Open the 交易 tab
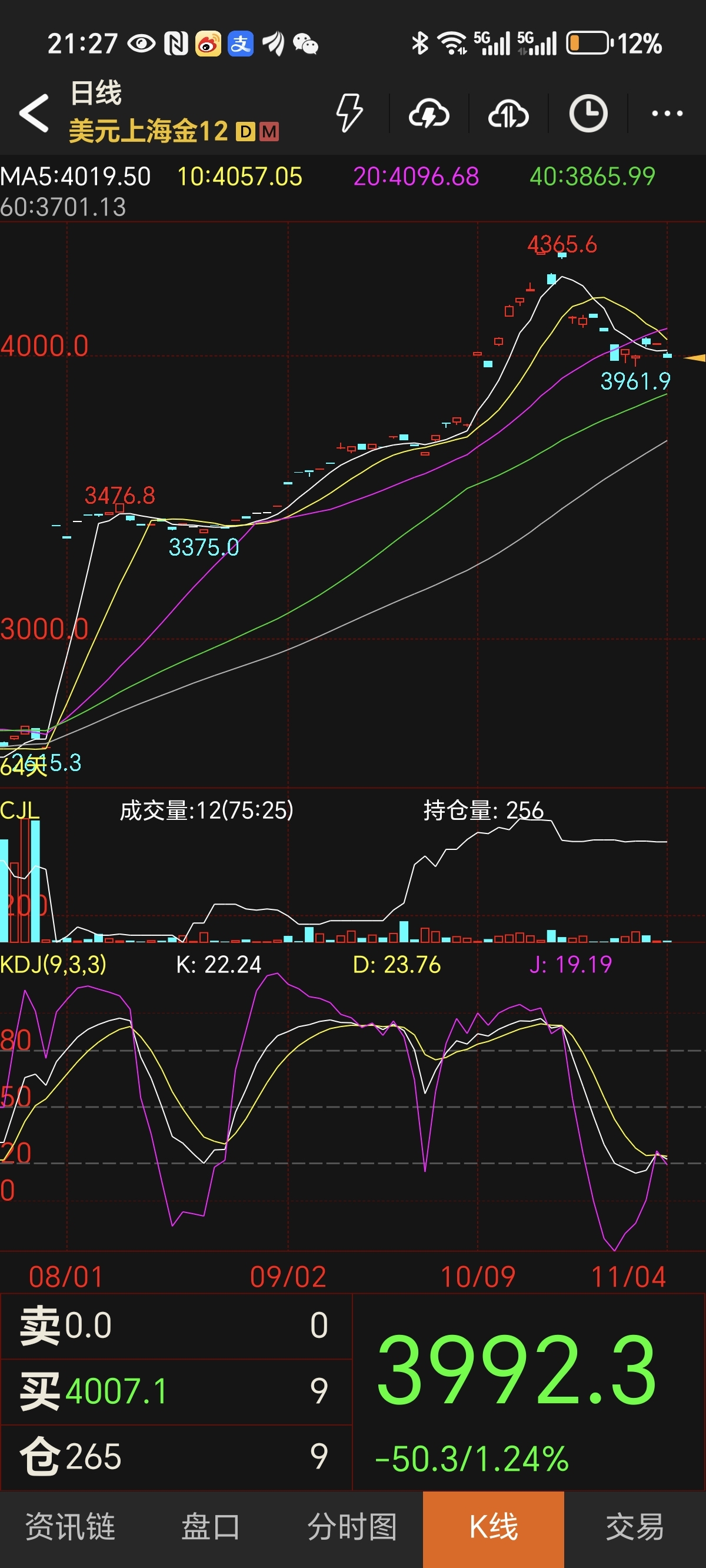This screenshot has height=1568, width=706. (x=635, y=1528)
